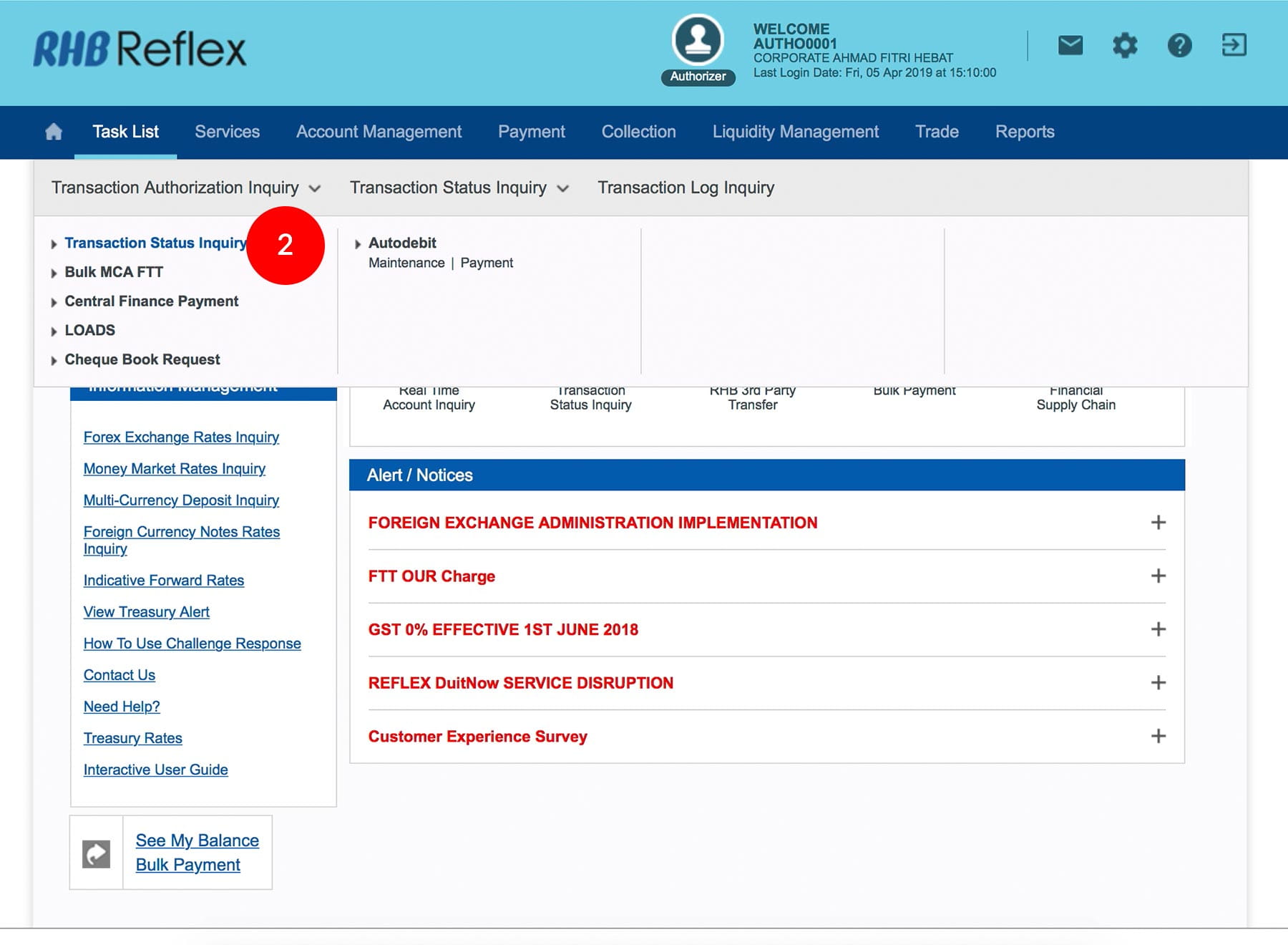Select Bulk MCA FTT tree item
The width and height of the screenshot is (1288, 945).
[x=114, y=272]
